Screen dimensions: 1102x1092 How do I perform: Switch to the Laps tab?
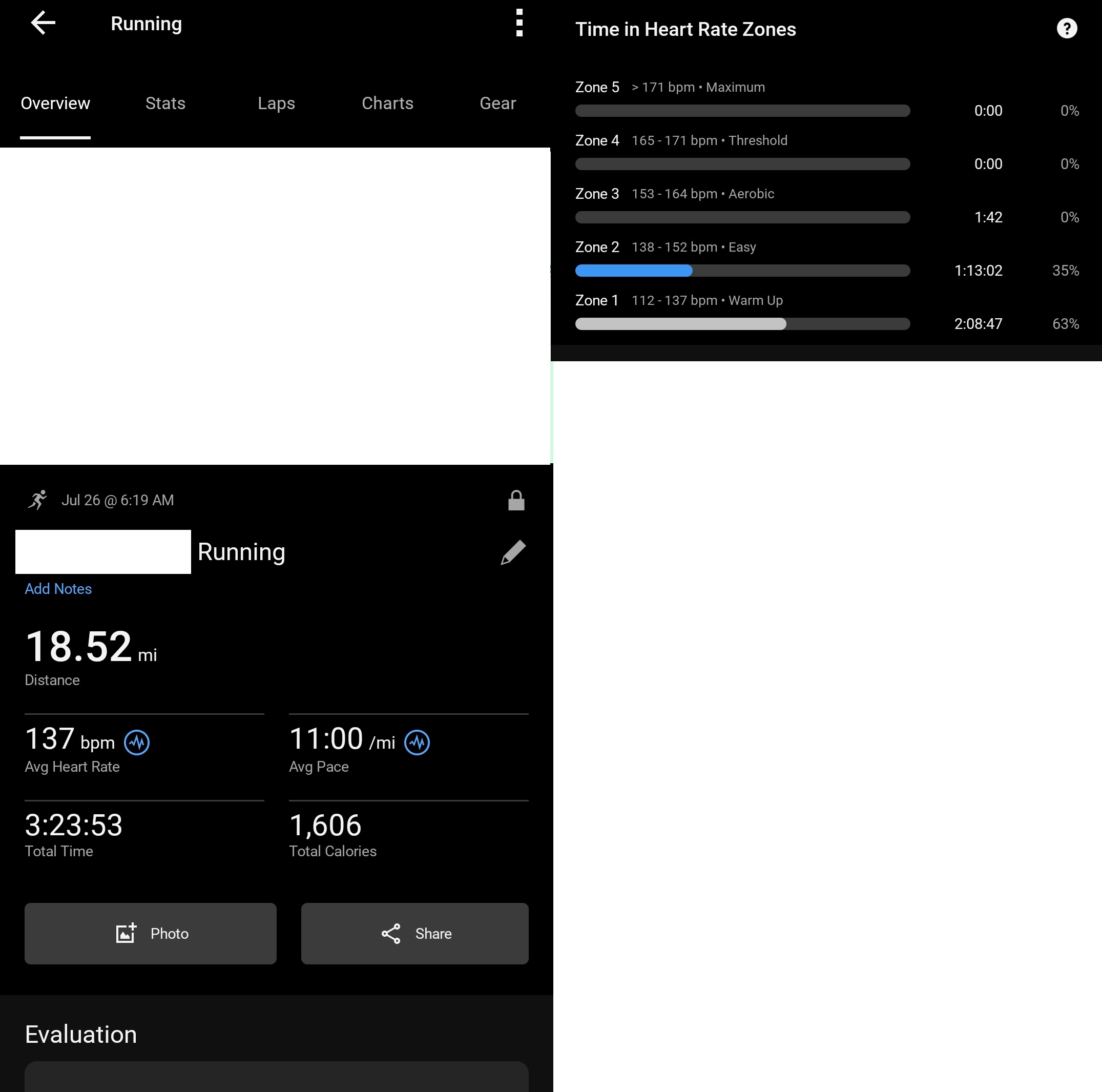pyautogui.click(x=276, y=104)
